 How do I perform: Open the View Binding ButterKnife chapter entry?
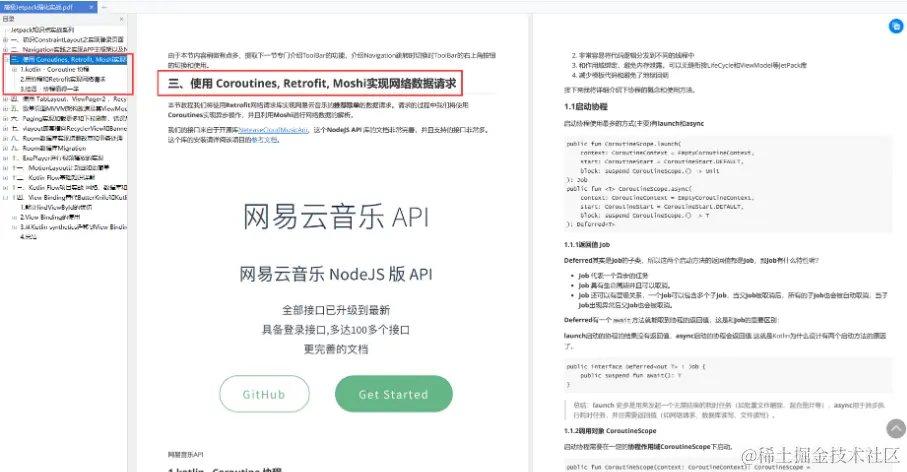(69, 197)
